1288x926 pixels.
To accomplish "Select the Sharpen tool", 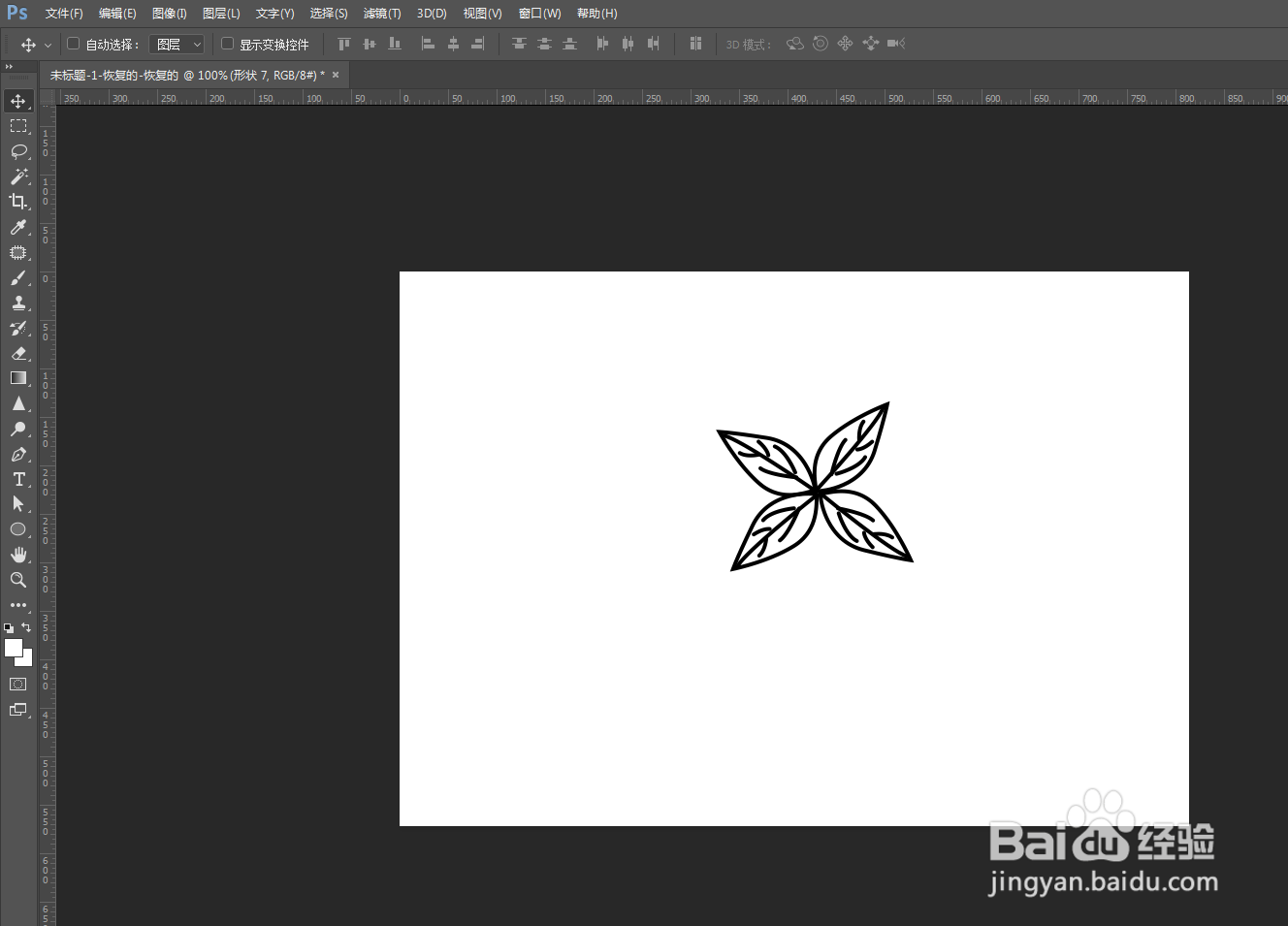I will coord(18,403).
